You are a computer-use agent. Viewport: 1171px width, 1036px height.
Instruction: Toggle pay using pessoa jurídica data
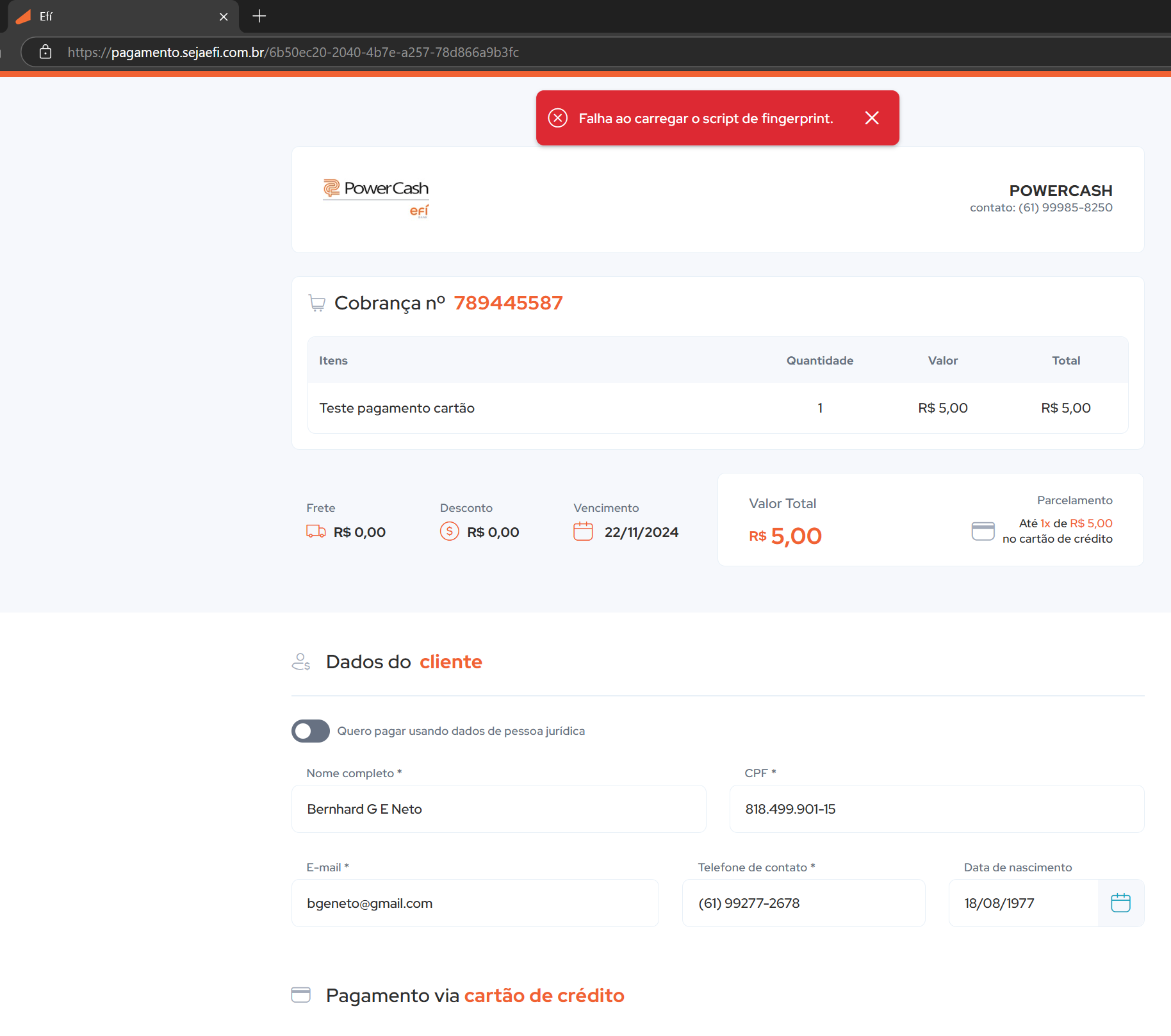tap(311, 731)
